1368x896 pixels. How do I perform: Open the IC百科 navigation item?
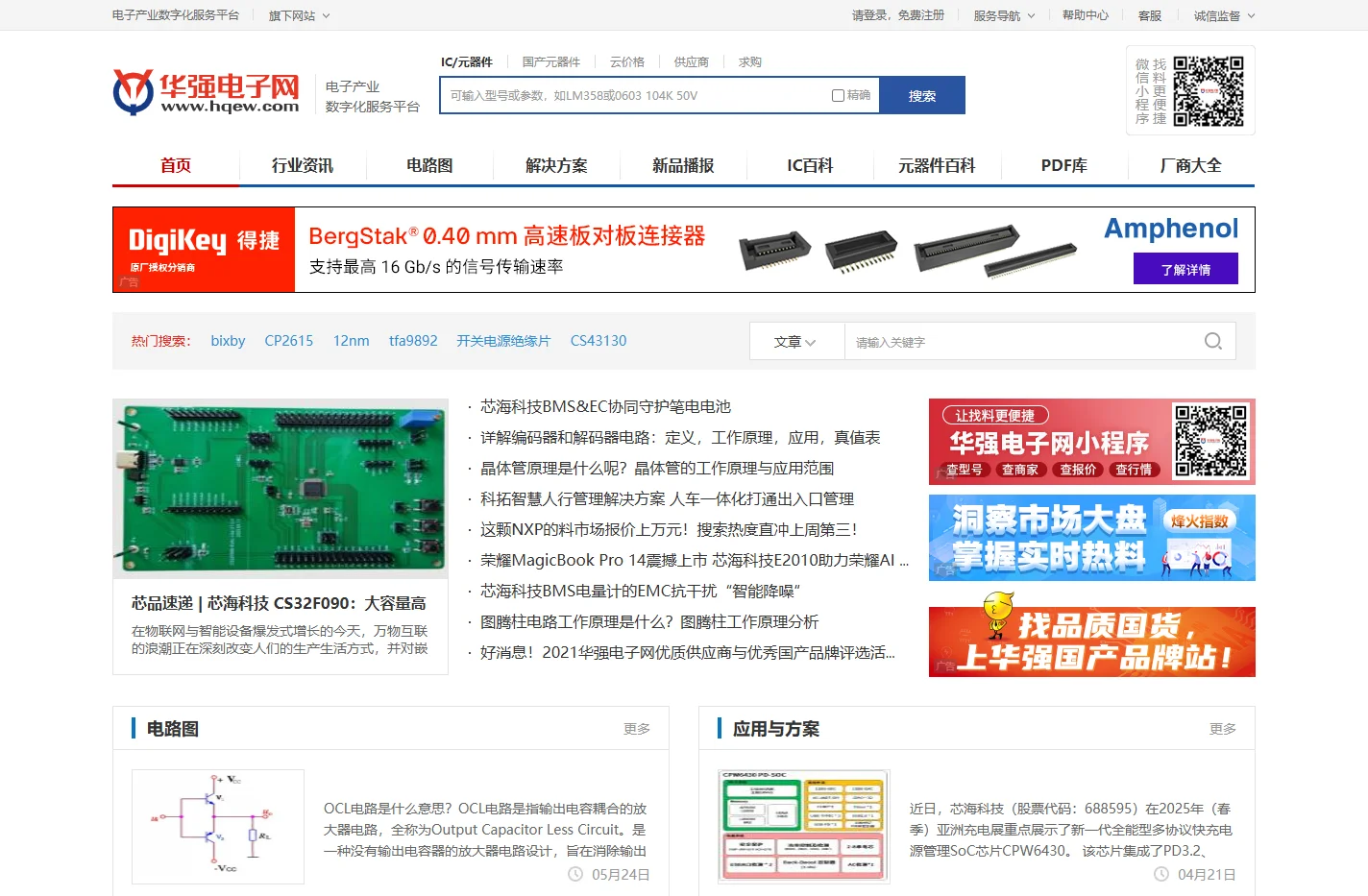[x=810, y=165]
